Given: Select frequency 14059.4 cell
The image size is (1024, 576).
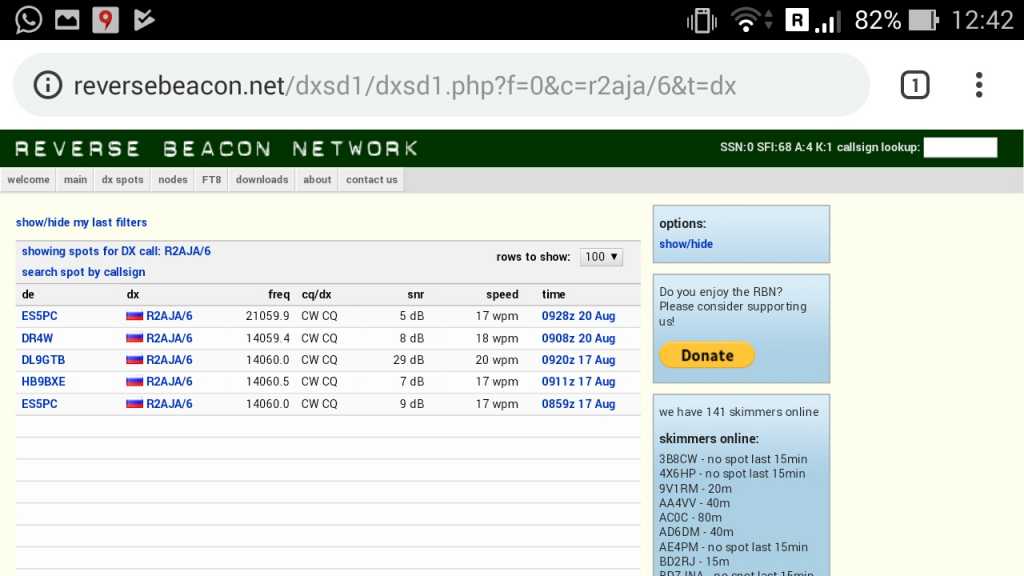Looking at the screenshot, I should [267, 338].
